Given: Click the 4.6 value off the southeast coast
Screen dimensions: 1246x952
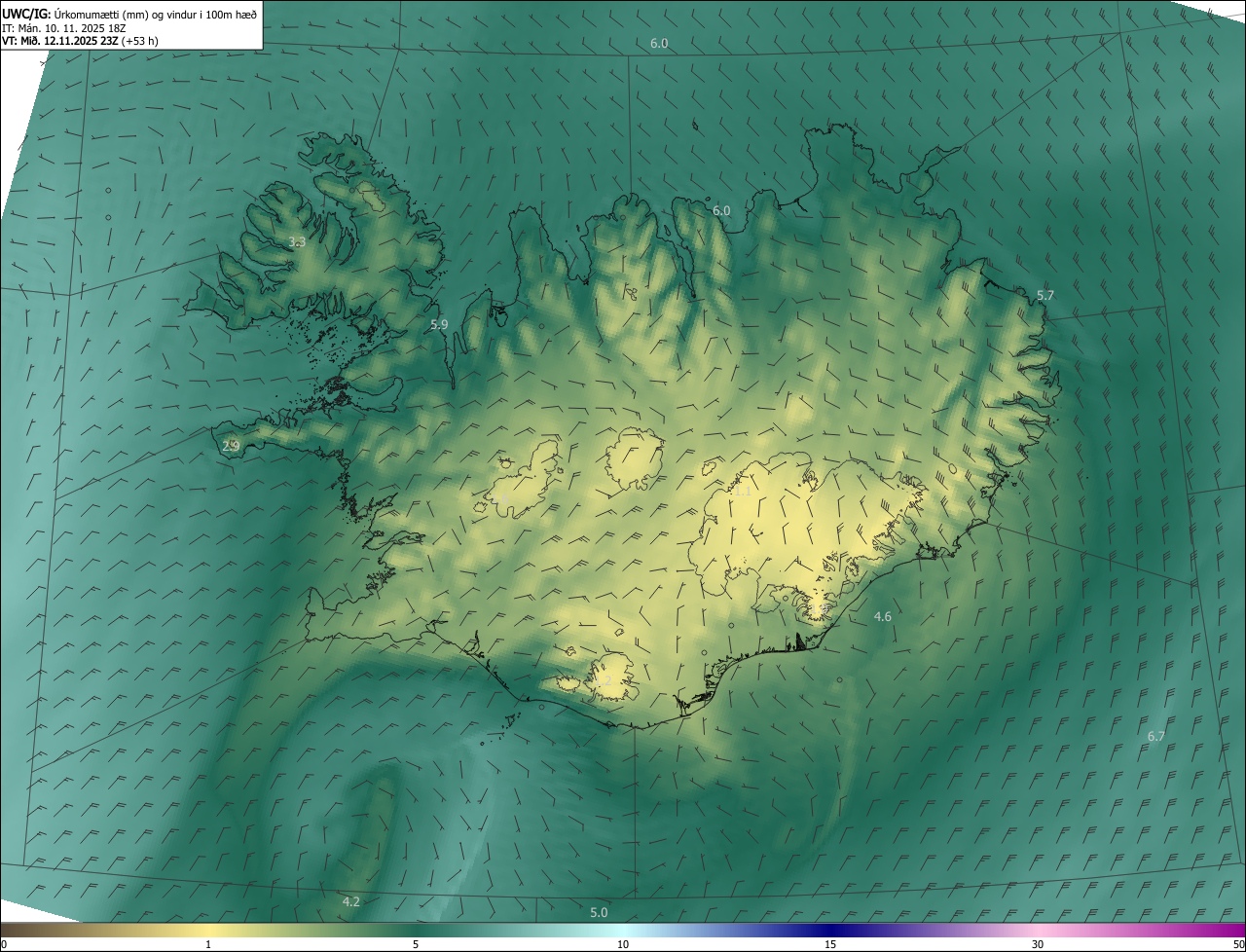Looking at the screenshot, I should click(x=883, y=616).
